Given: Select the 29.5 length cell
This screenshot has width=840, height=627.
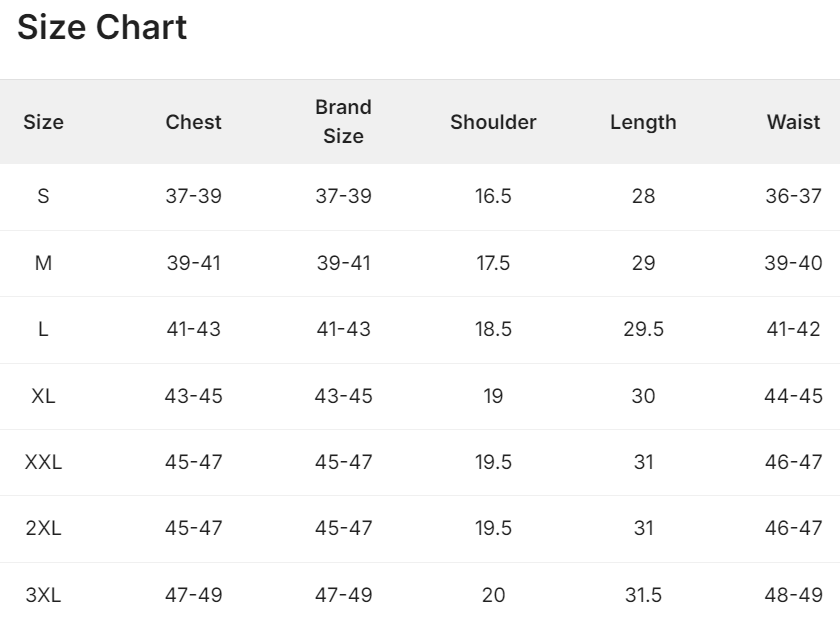Looking at the screenshot, I should click(x=643, y=329).
